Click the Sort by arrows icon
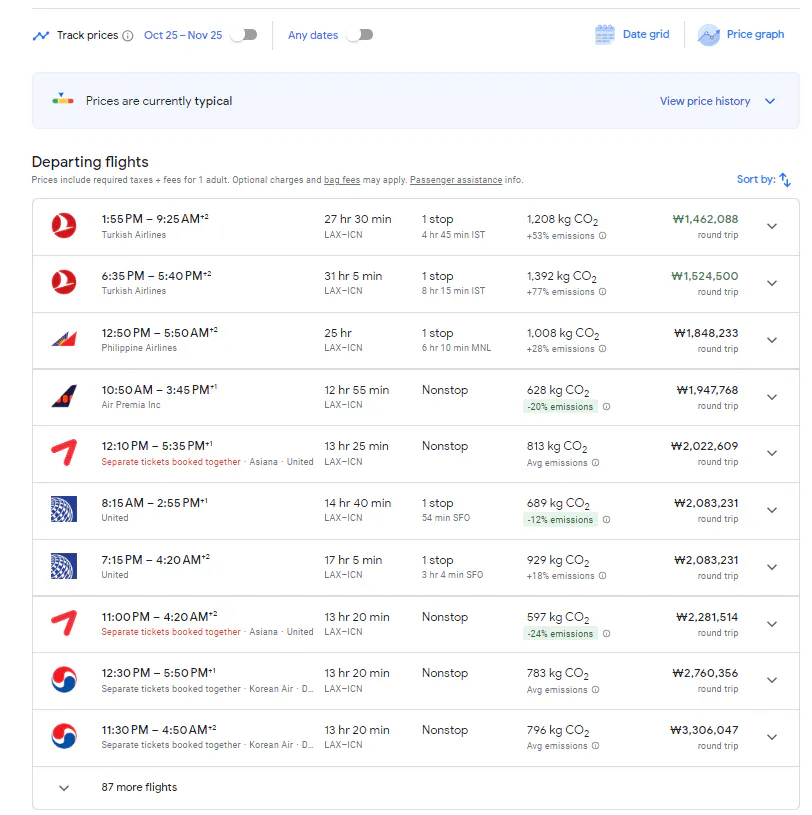The width and height of the screenshot is (812, 815). tap(785, 180)
